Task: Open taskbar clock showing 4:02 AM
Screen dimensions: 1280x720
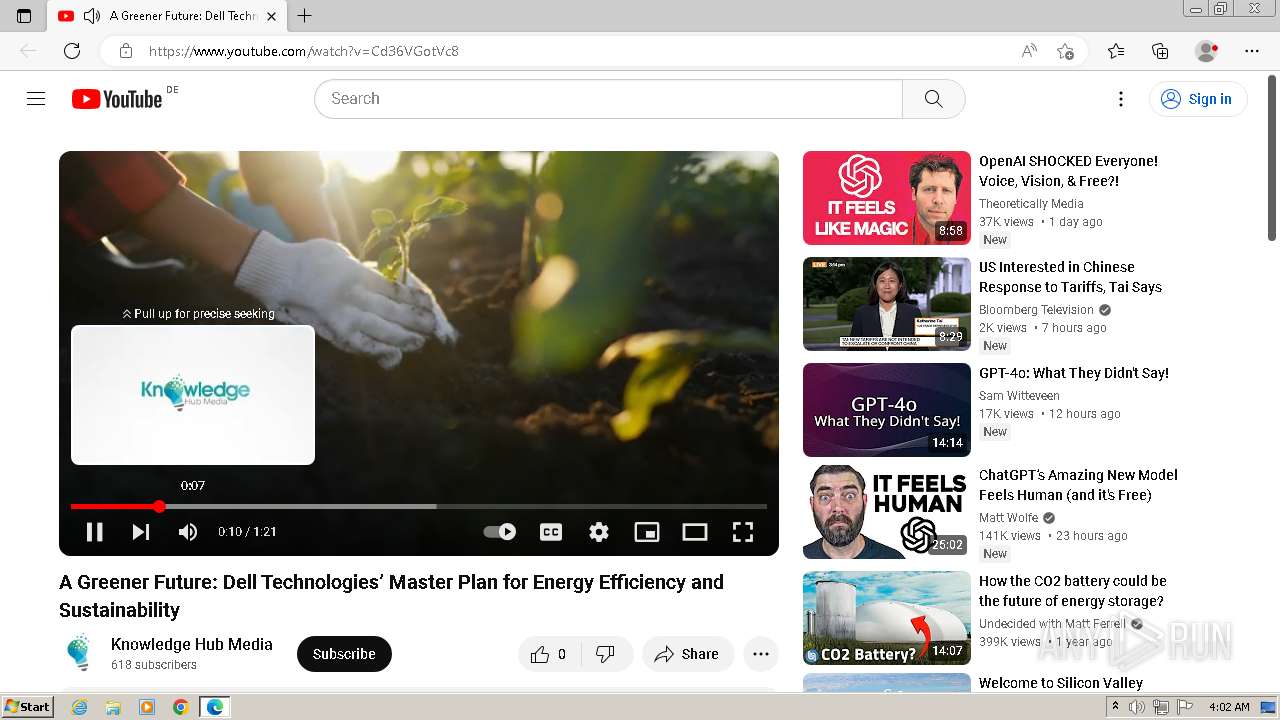Action: [x=1228, y=707]
